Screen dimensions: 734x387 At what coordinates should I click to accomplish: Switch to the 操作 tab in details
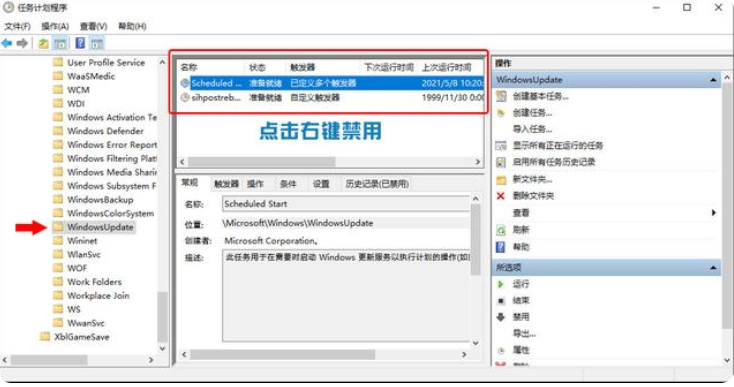click(255, 184)
